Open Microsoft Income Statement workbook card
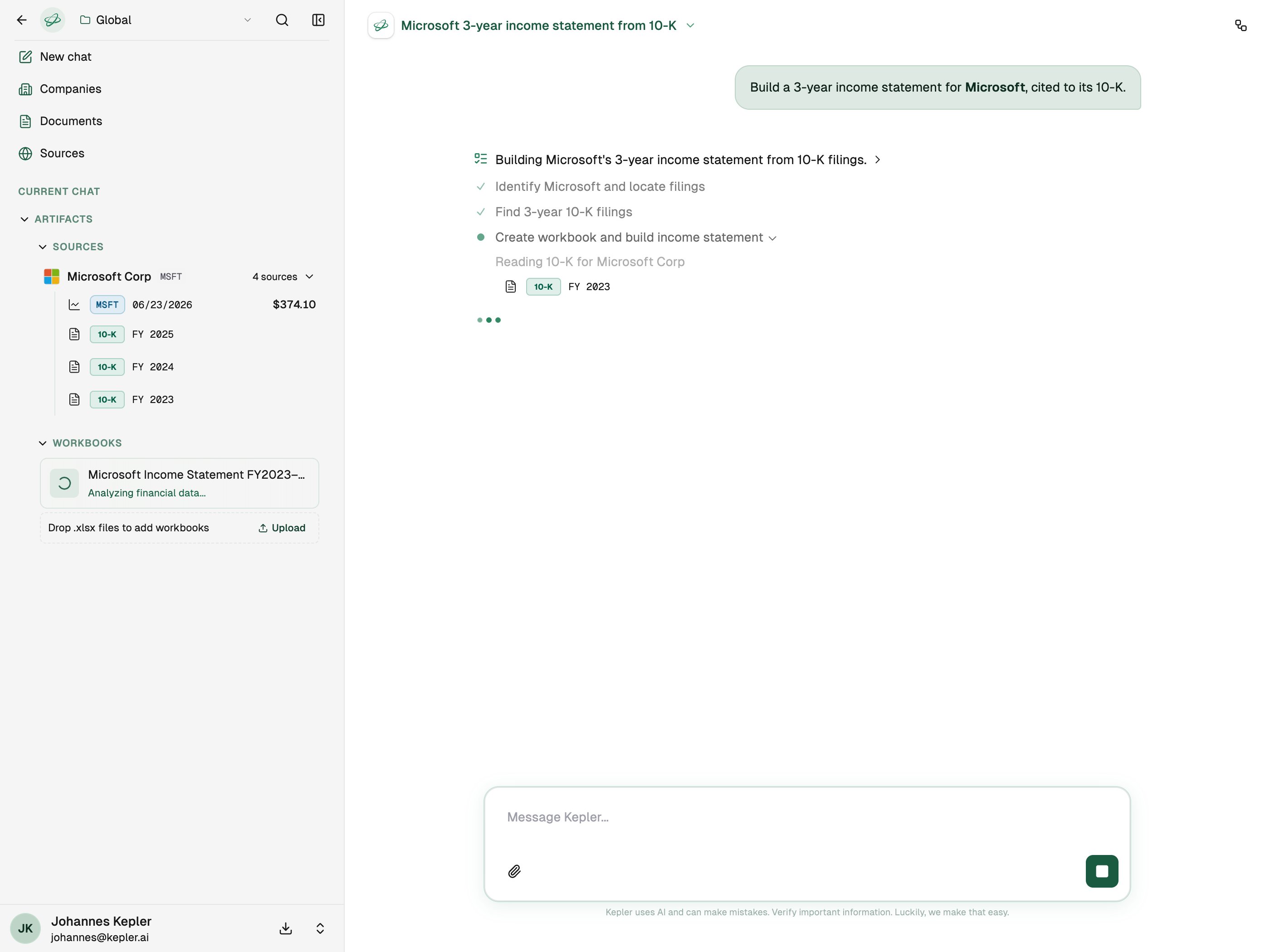This screenshot has width=1270, height=952. (179, 483)
